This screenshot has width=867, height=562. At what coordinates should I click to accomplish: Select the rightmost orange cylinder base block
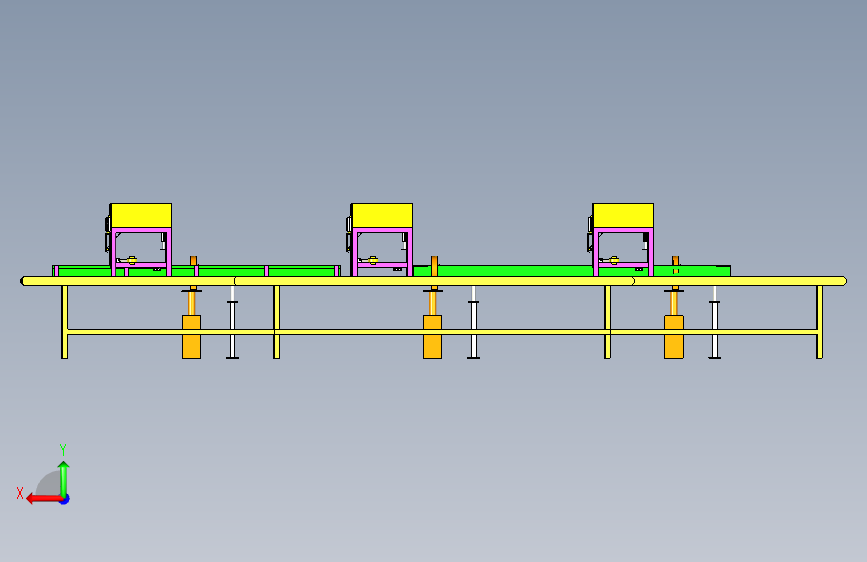tap(673, 337)
